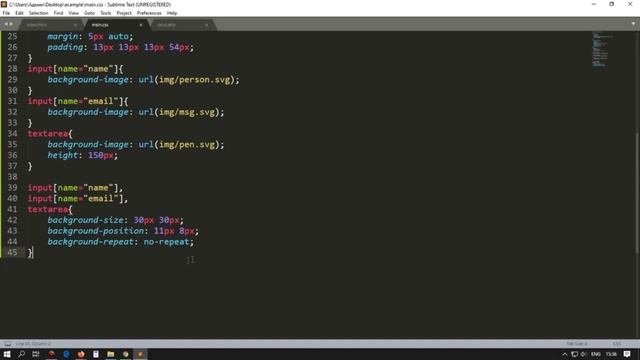The width and height of the screenshot is (640, 360).
Task: Click 'textarea' selector on line 41
Action: click(48, 209)
